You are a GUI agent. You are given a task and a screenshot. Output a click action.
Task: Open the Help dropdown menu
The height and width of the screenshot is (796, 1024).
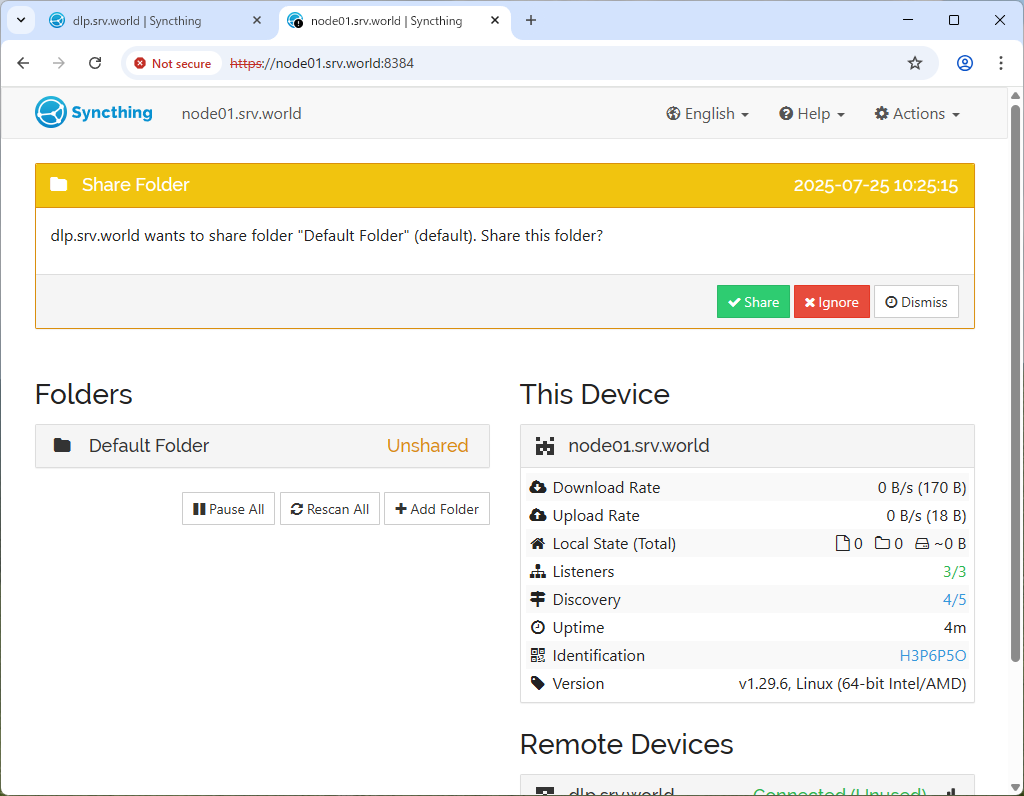[x=812, y=114]
